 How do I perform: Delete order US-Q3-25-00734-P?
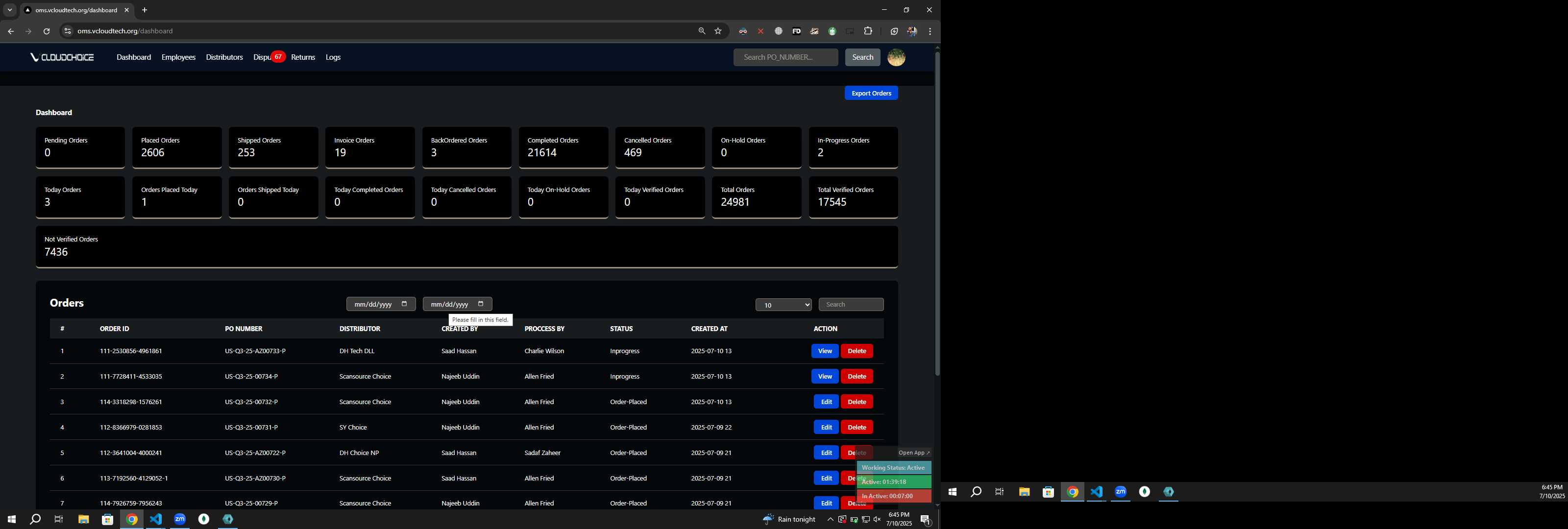(857, 377)
